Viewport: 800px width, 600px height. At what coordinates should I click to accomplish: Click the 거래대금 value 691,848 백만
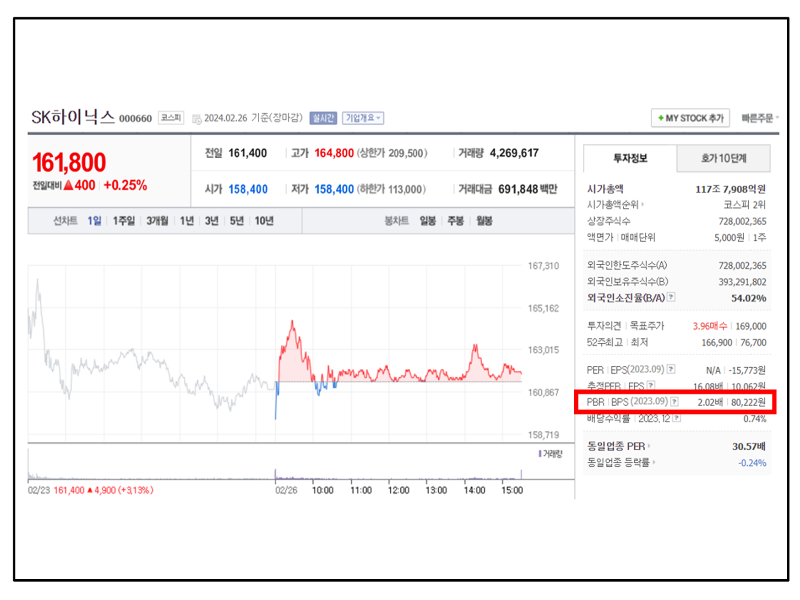[528, 189]
